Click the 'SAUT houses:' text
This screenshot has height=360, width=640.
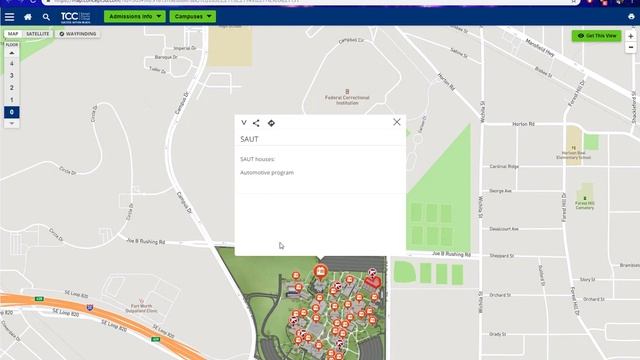coord(258,159)
